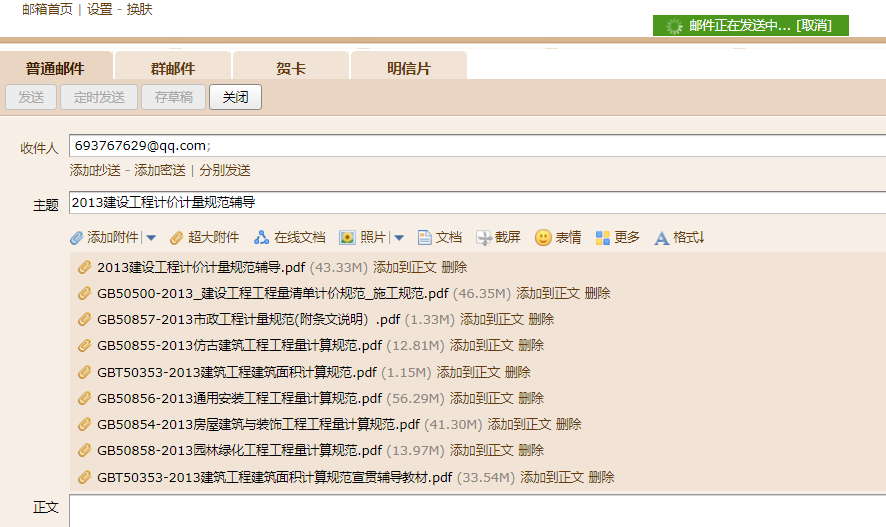Delete 2013建设工程计价计量规范辅导.pdf attachment

(454, 267)
